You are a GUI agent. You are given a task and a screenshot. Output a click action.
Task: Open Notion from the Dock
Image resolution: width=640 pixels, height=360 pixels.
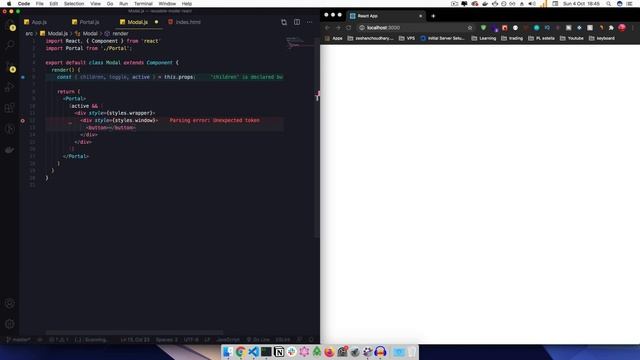[279, 352]
